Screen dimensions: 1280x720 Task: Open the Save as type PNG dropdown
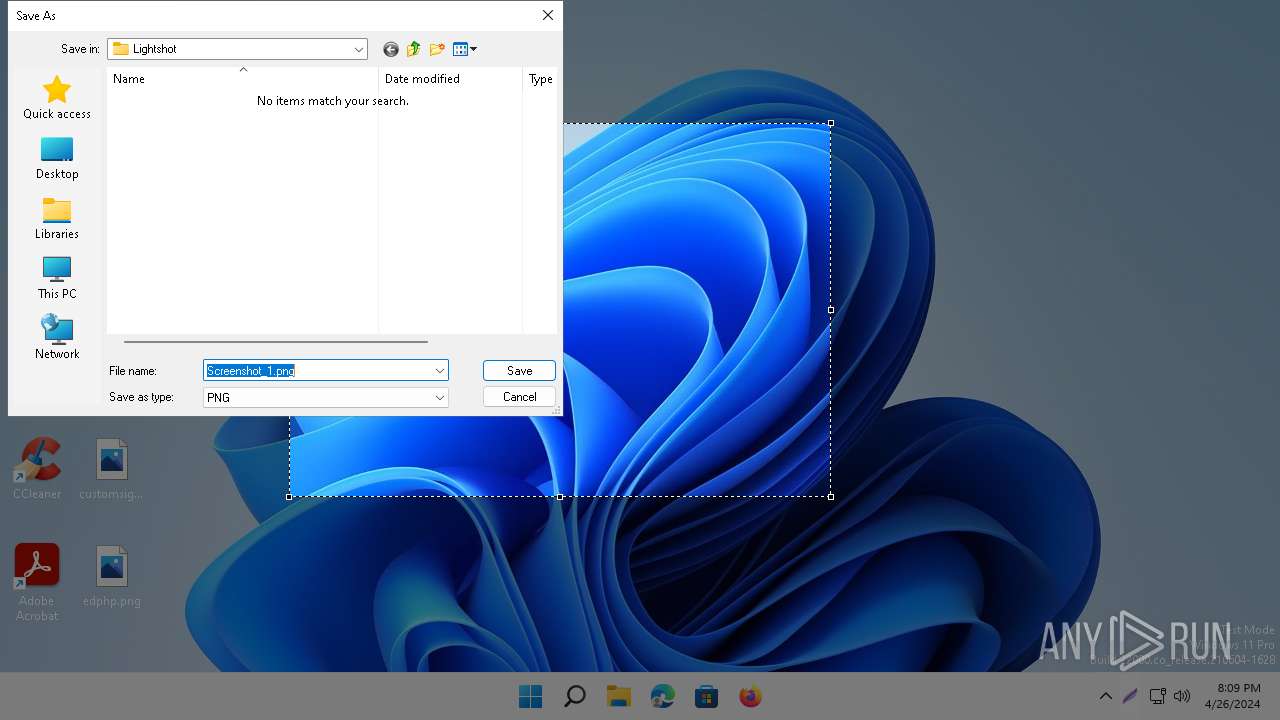coord(325,397)
